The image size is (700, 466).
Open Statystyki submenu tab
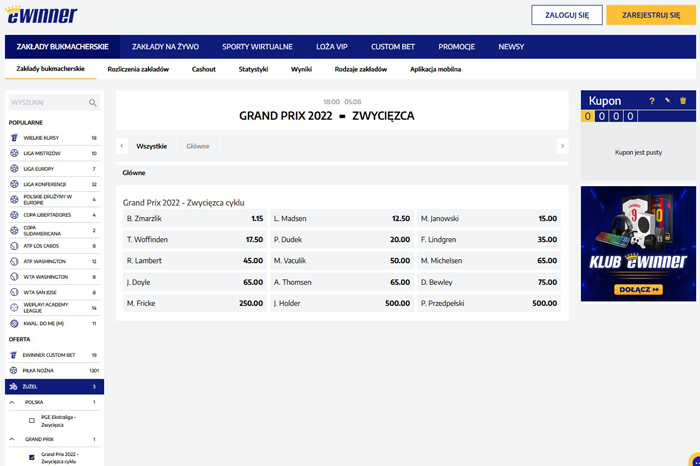click(253, 69)
